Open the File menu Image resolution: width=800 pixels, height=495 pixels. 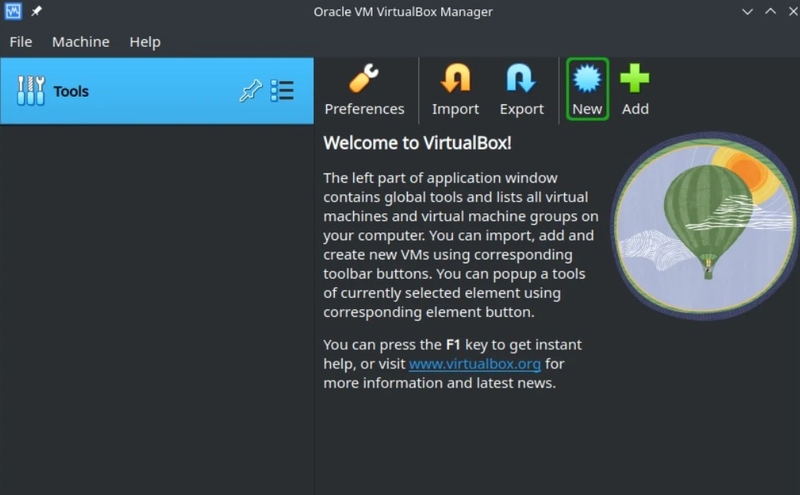21,42
